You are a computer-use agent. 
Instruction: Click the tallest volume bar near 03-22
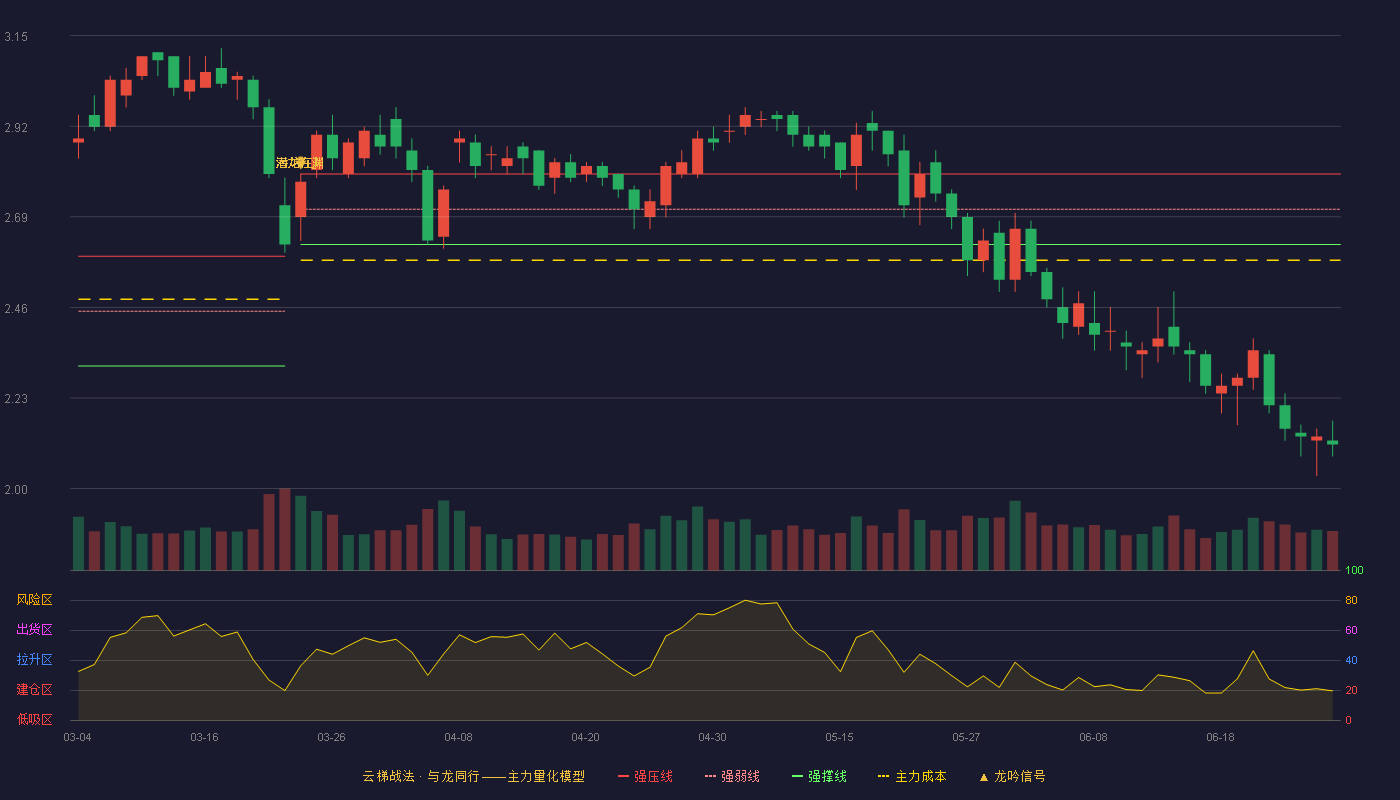tap(285, 529)
